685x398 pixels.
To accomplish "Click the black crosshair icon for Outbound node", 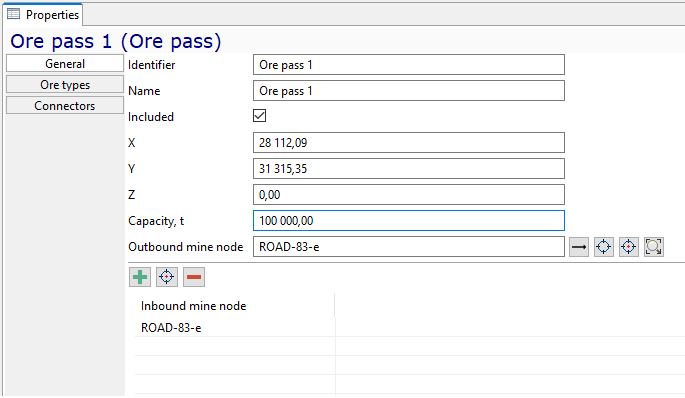I will click(x=604, y=247).
